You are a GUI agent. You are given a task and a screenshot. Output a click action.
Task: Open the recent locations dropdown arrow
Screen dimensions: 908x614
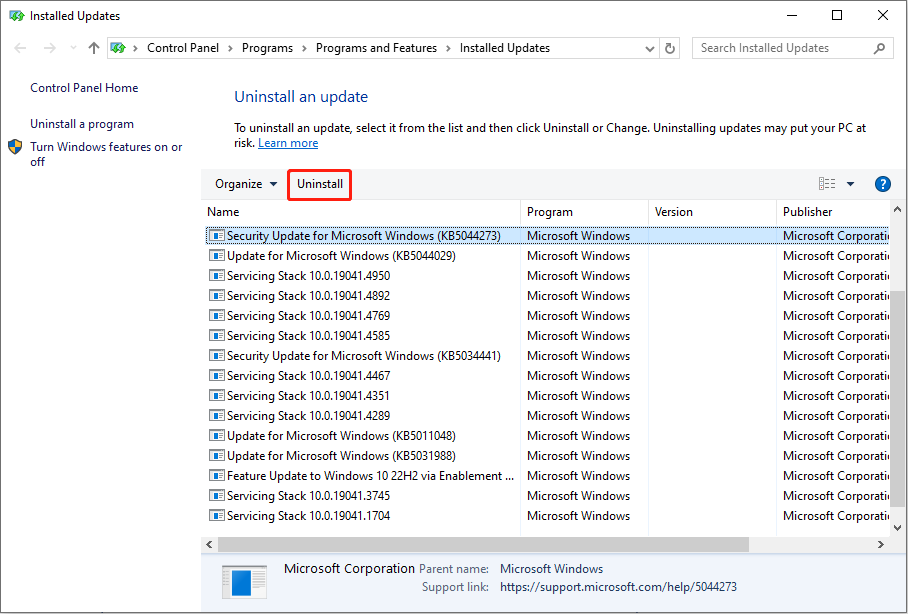(73, 48)
